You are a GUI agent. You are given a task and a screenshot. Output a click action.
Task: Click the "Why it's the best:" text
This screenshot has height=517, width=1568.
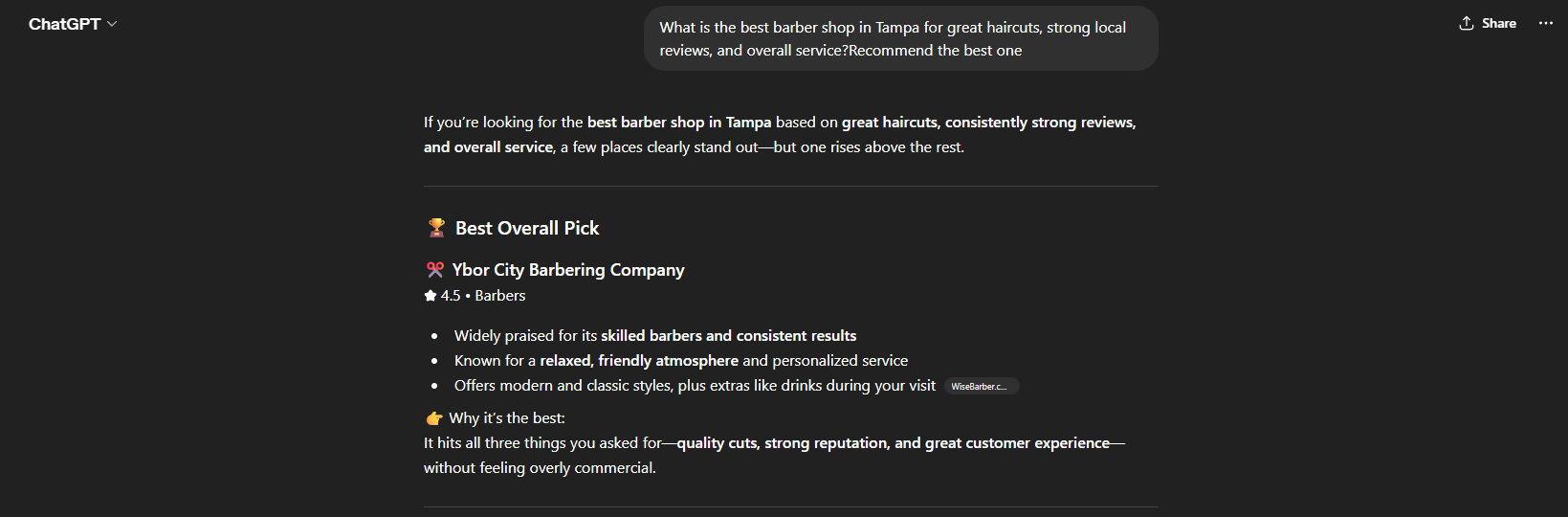(507, 418)
